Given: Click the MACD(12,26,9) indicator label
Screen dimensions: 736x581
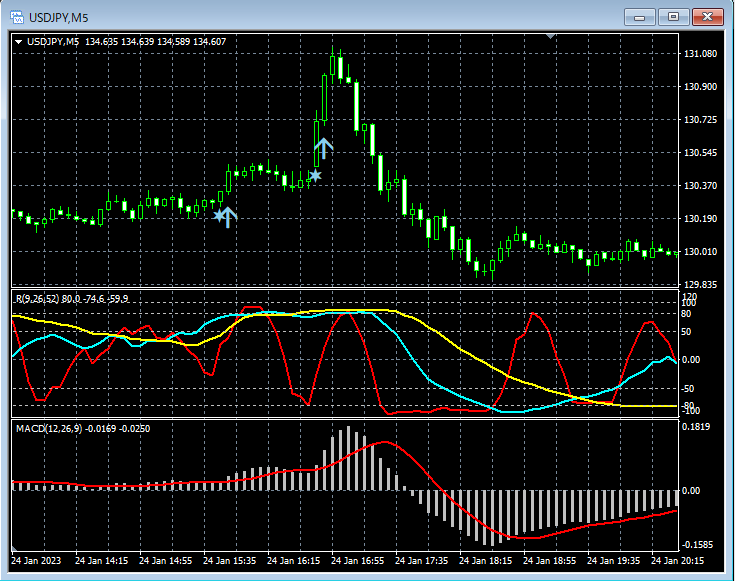Looking at the screenshot, I should [x=83, y=428].
